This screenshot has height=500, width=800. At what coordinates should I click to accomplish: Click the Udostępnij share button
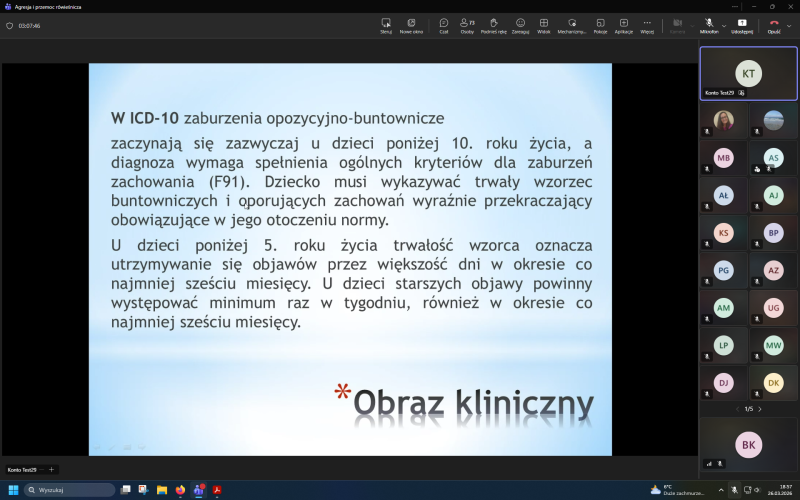coord(742,25)
